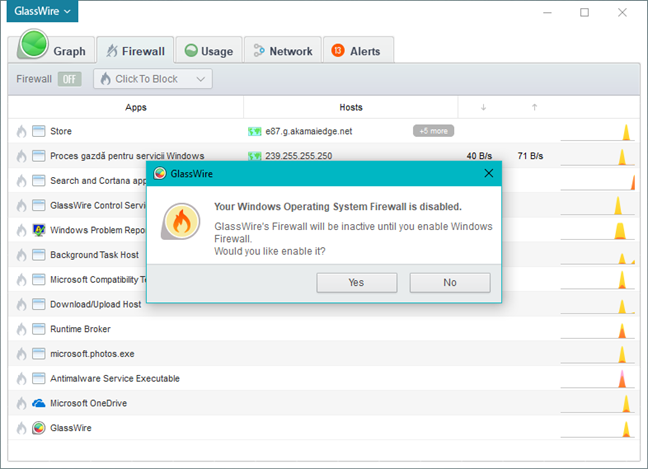Switch to the Graph tab
The width and height of the screenshot is (648, 469).
tap(52, 50)
